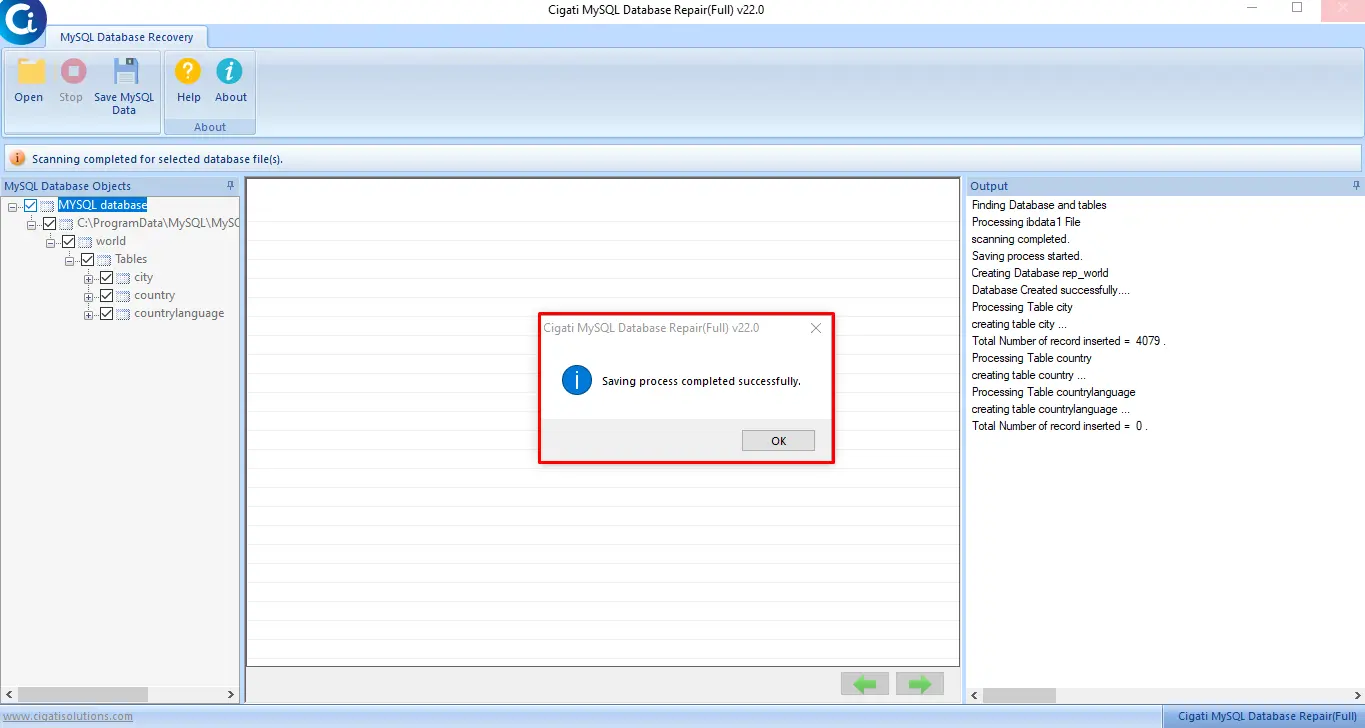1365x728 pixels.
Task: Uncheck the world database checkbox
Action: point(68,241)
